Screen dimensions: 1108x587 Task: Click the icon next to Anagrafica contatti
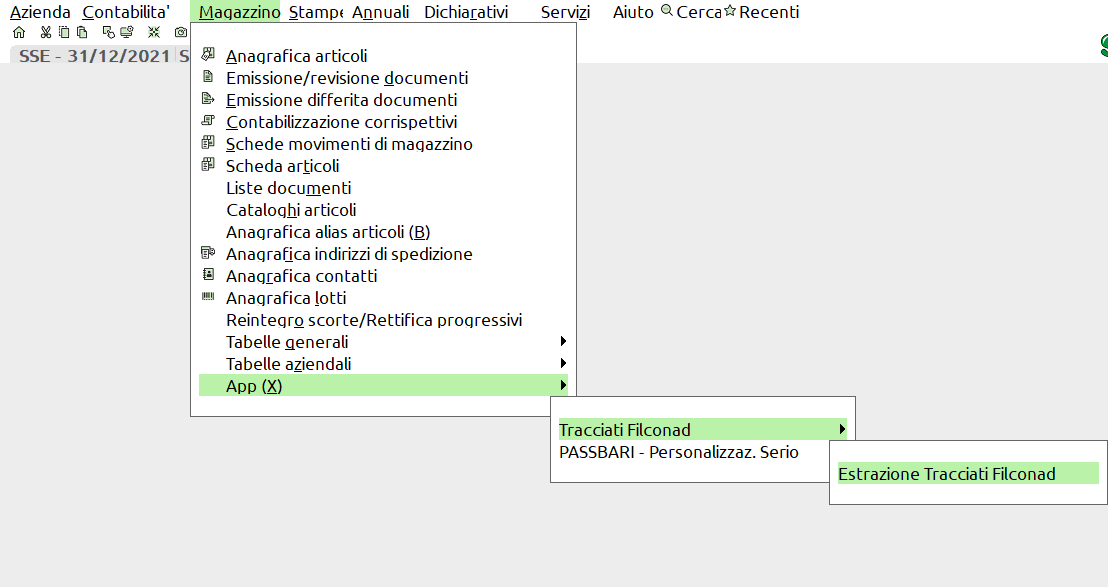click(x=208, y=275)
